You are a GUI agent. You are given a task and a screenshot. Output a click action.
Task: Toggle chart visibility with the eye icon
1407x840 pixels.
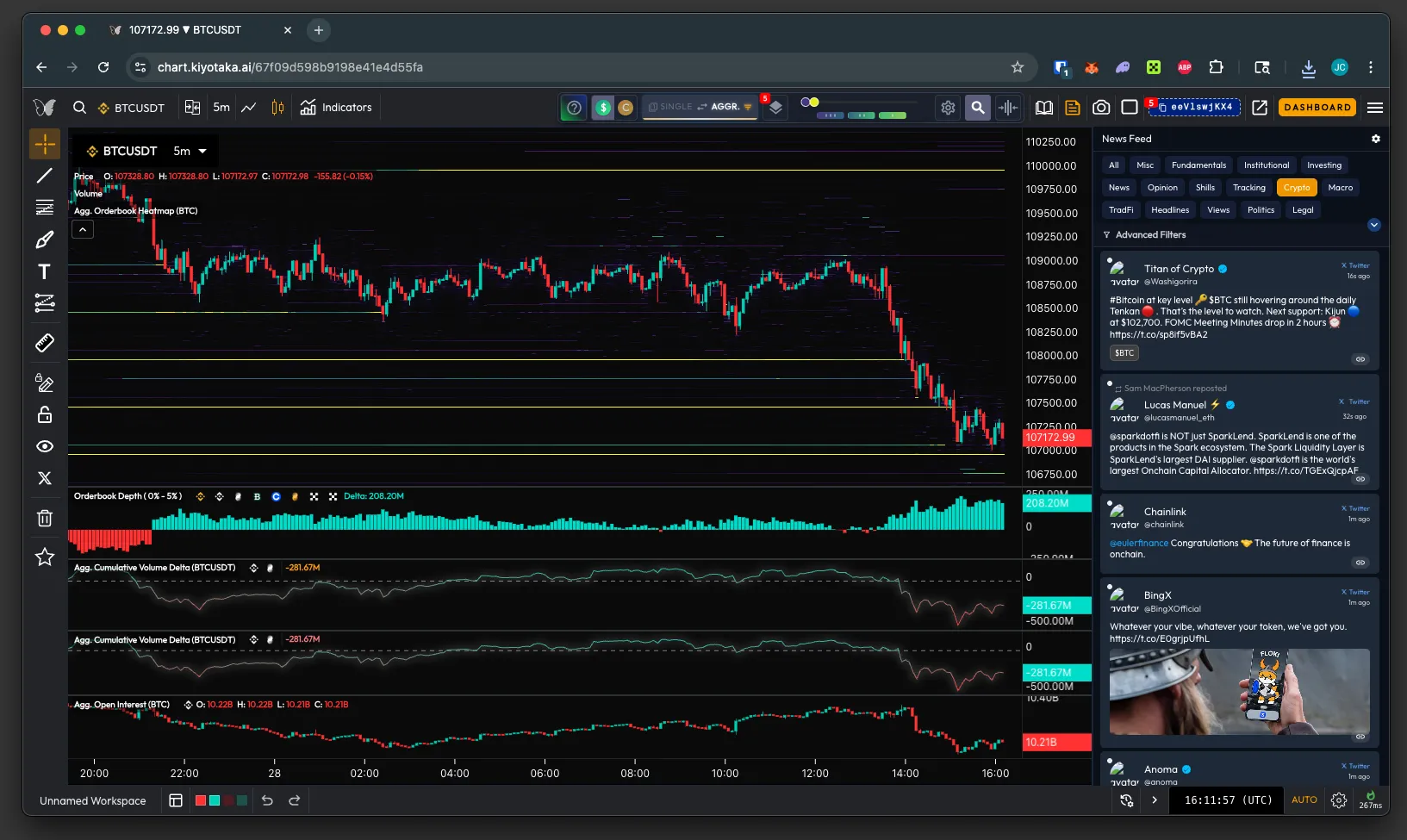44,446
